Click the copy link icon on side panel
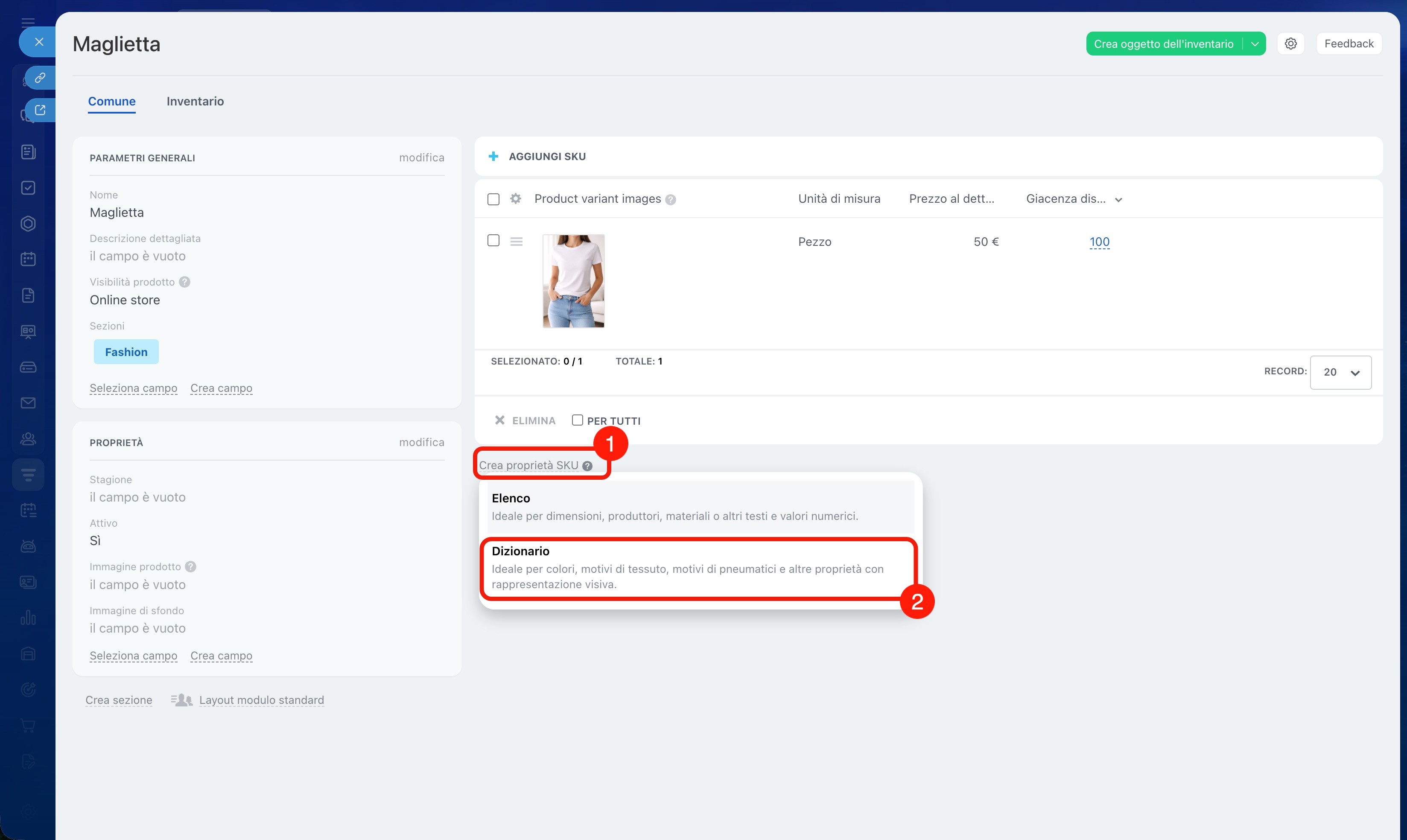Viewport: 1407px width, 840px height. [x=40, y=78]
